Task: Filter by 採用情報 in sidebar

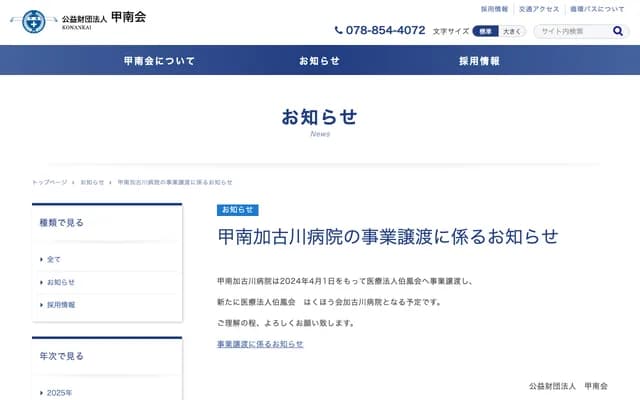Action: 60,304
